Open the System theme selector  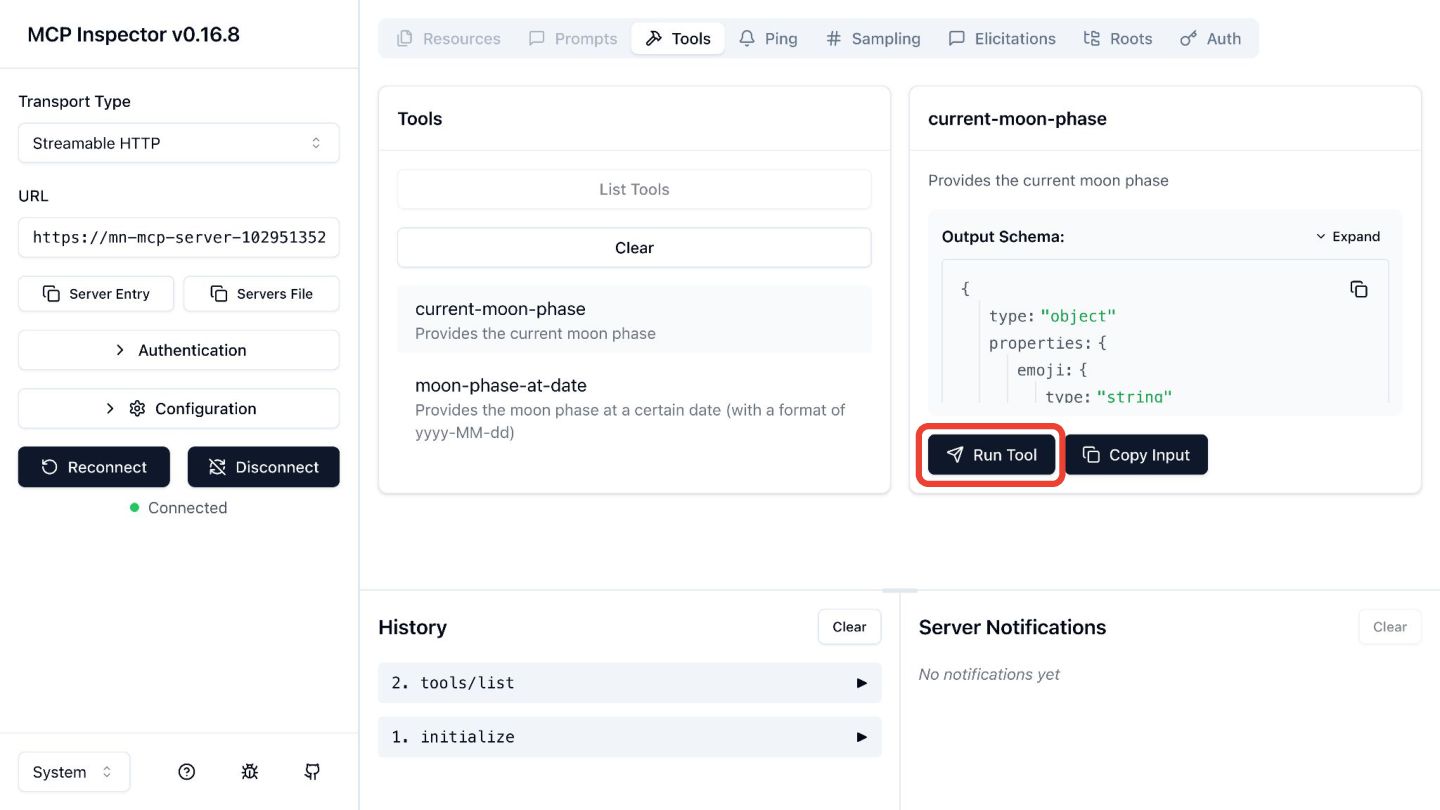(74, 772)
